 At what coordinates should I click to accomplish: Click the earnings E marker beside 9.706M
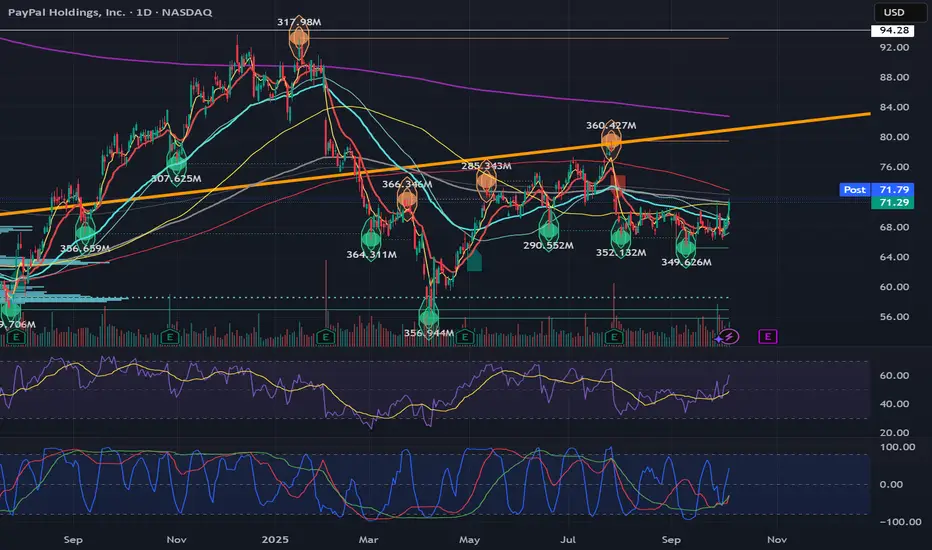[17, 338]
